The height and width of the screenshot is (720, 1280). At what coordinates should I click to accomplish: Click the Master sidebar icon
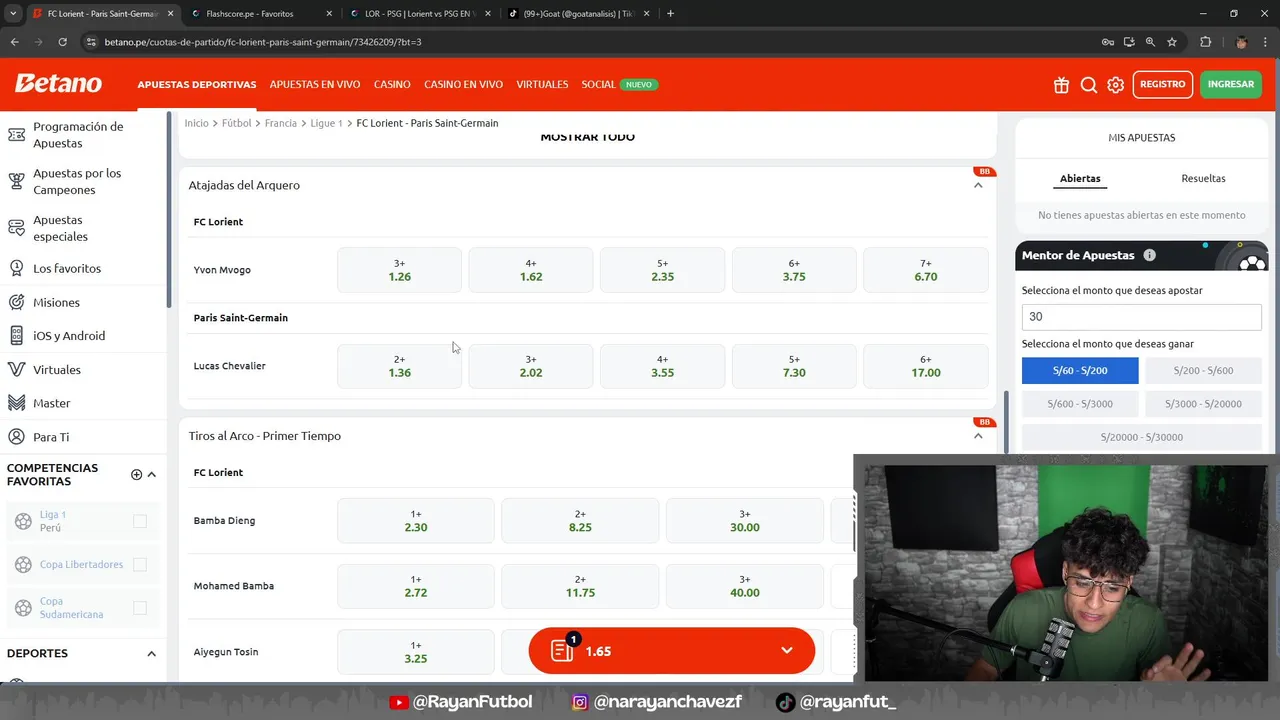[16, 403]
